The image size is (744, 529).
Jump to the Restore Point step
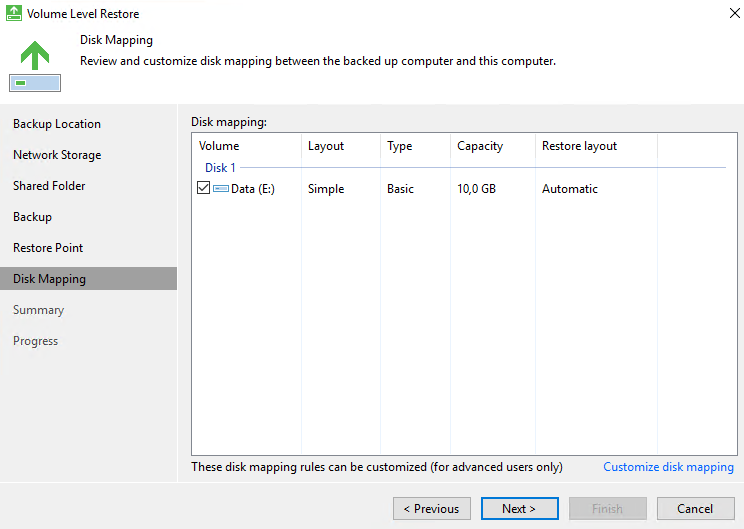(x=48, y=248)
